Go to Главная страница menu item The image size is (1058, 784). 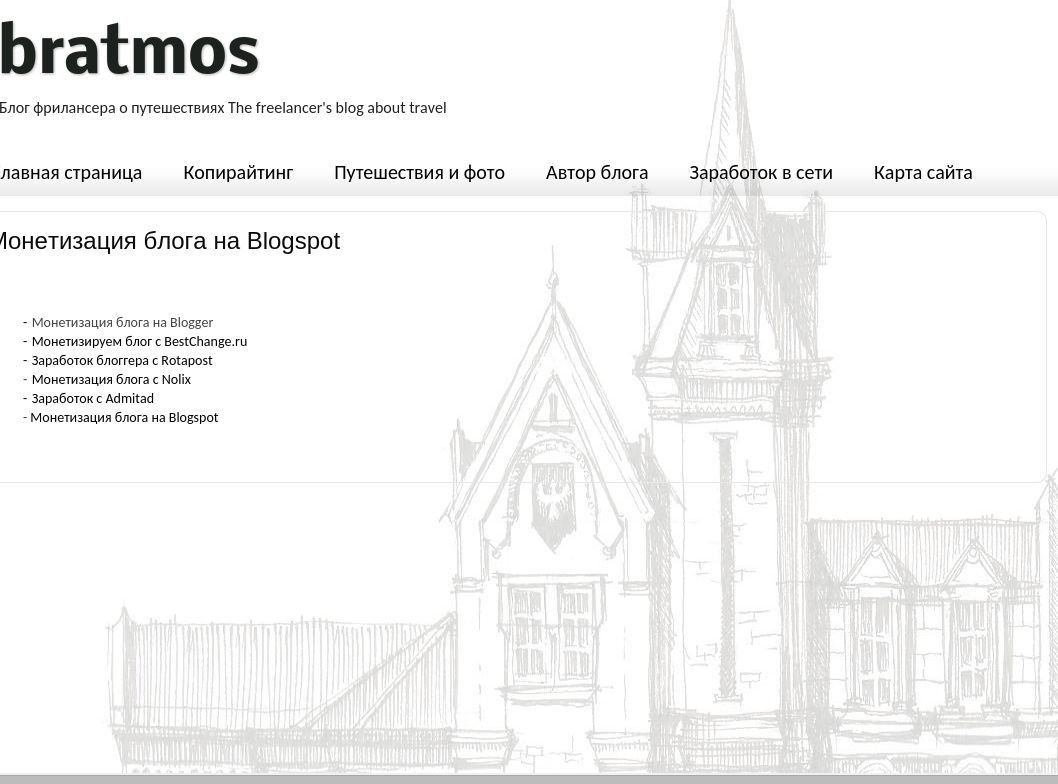click(x=71, y=173)
